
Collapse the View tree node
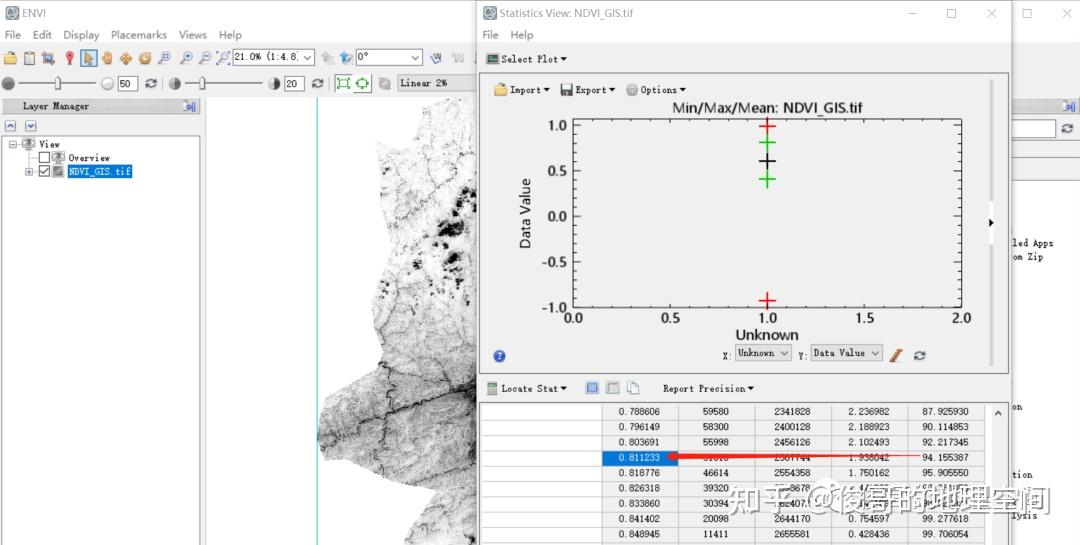13,145
